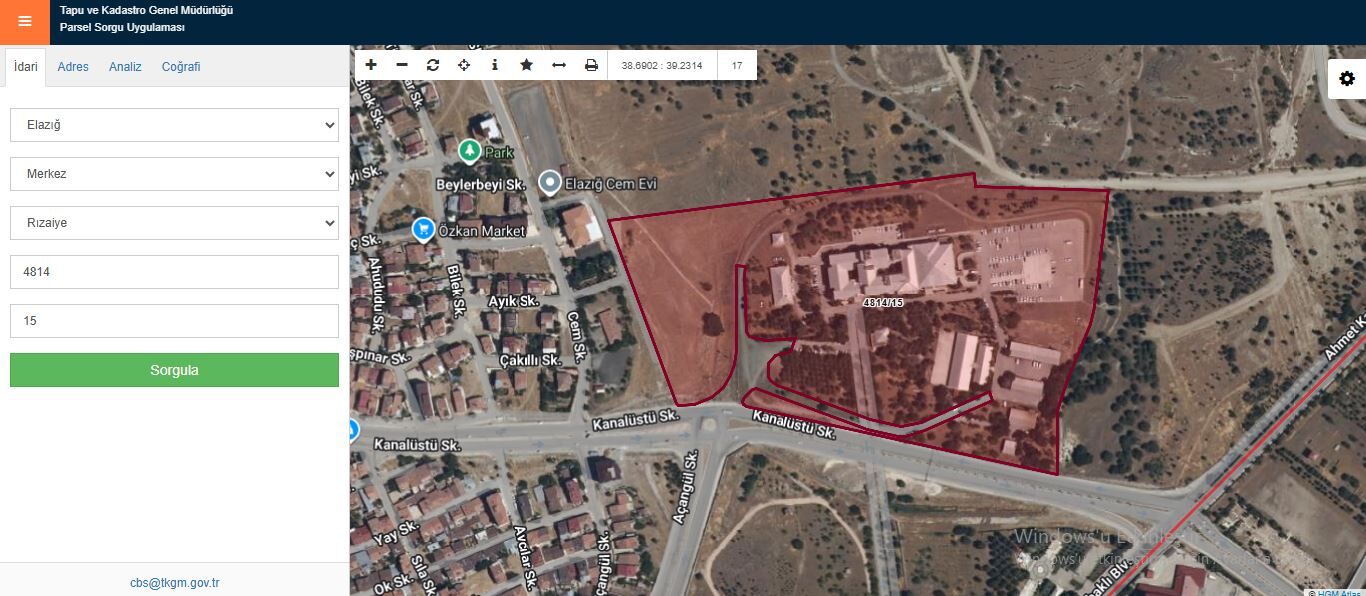Activate the locate crosshair tool
This screenshot has height=596, width=1366.
pyautogui.click(x=464, y=65)
